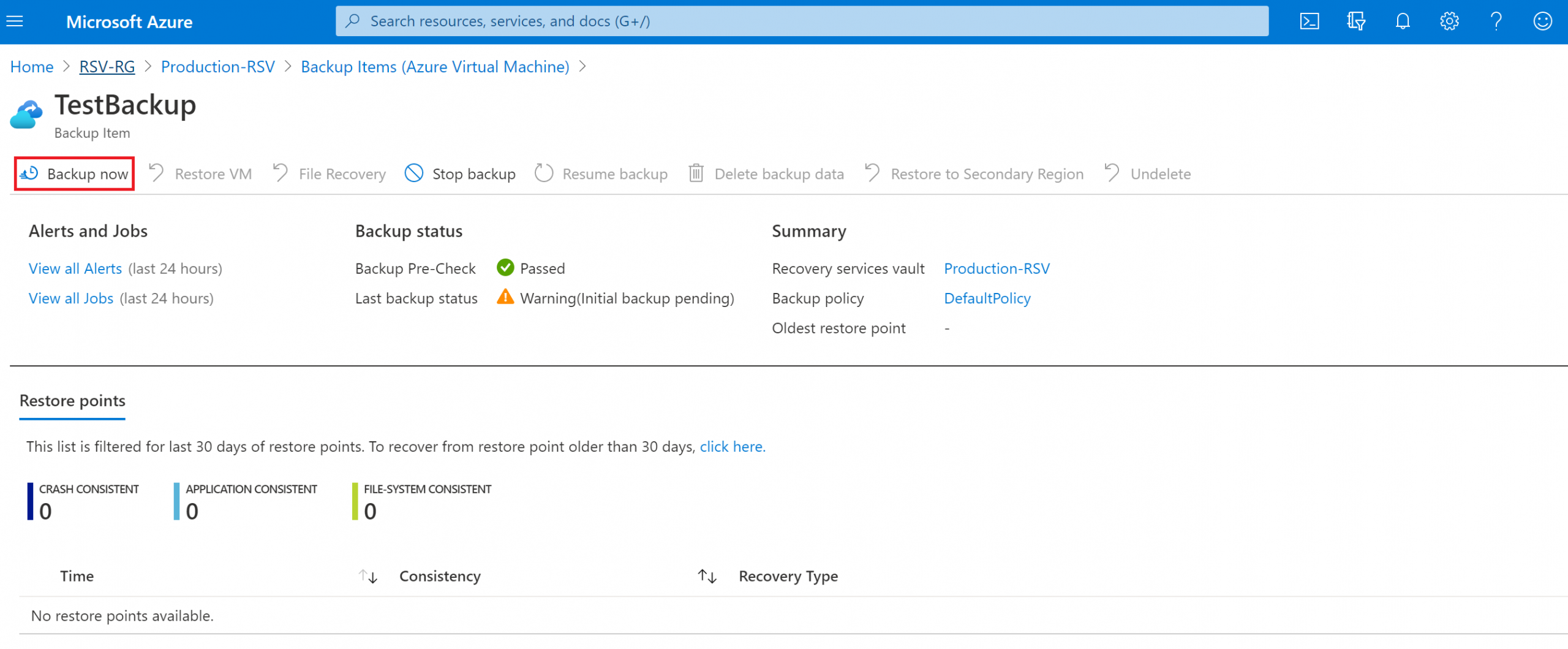Select the Restore points tab
Viewport: 1568px width, 649px height.
pyautogui.click(x=72, y=401)
